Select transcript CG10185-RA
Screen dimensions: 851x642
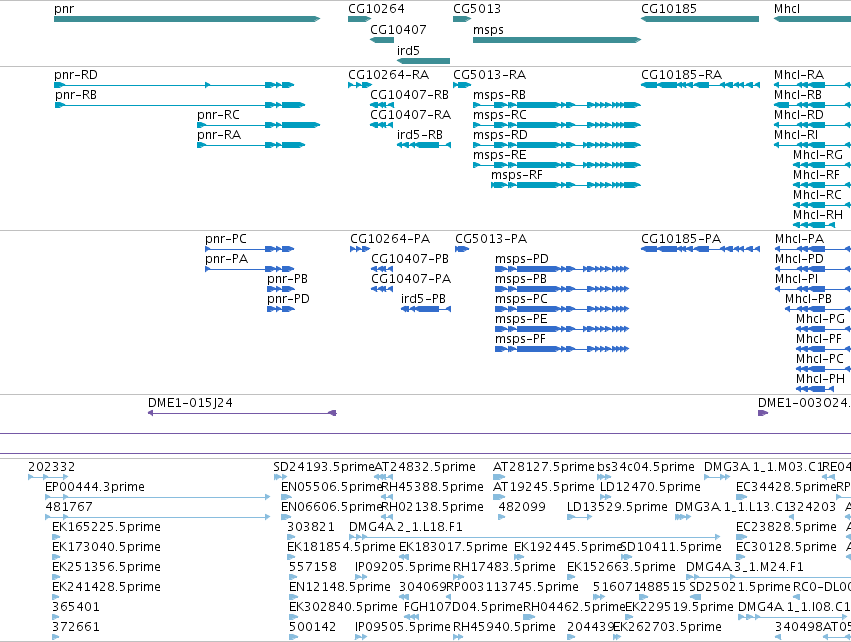(700, 85)
